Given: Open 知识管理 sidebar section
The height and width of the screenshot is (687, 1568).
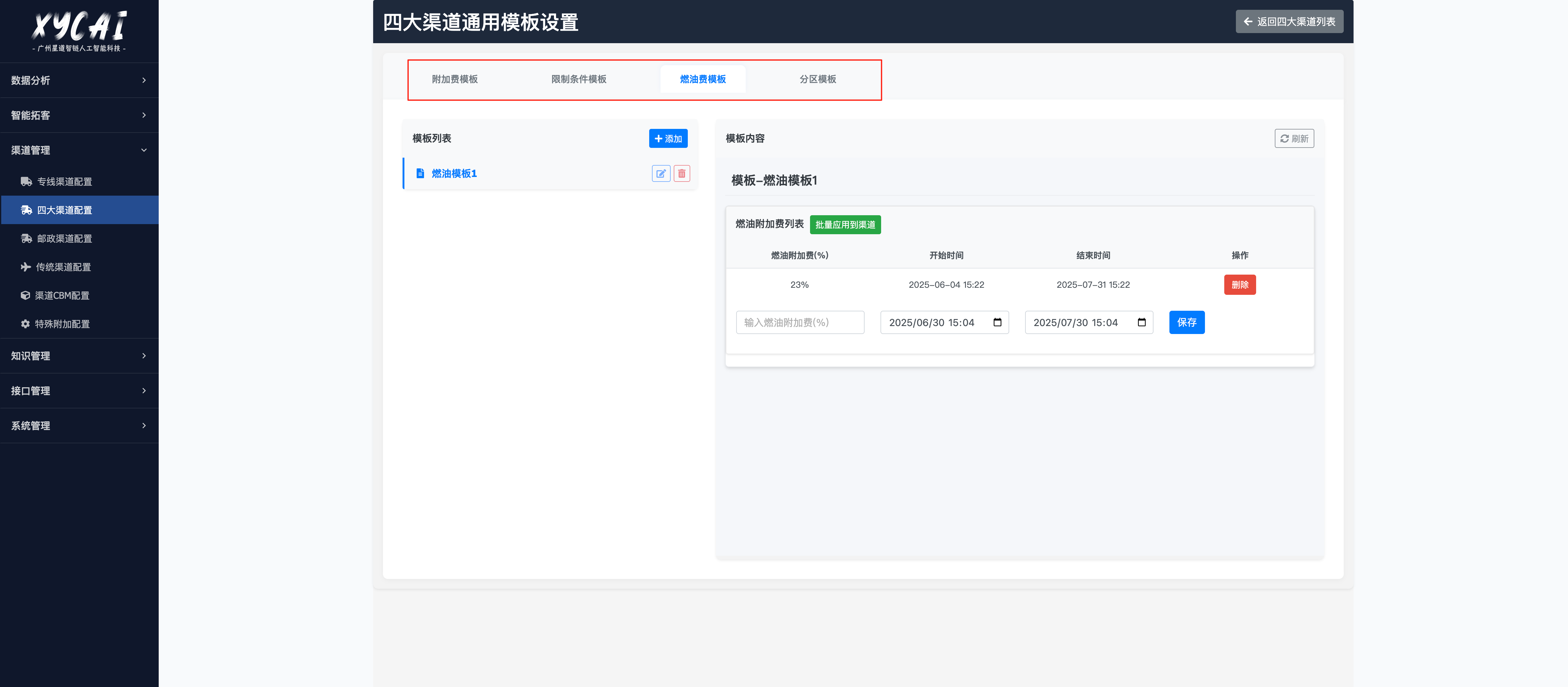Looking at the screenshot, I should click(x=79, y=356).
